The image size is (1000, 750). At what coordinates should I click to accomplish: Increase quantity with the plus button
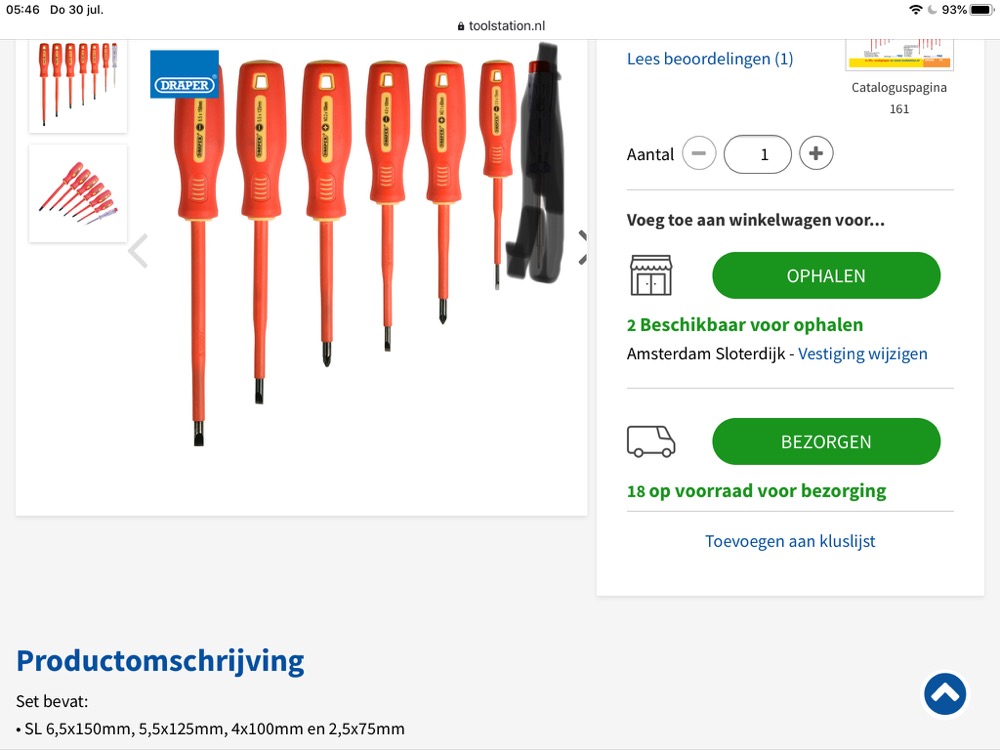point(816,154)
